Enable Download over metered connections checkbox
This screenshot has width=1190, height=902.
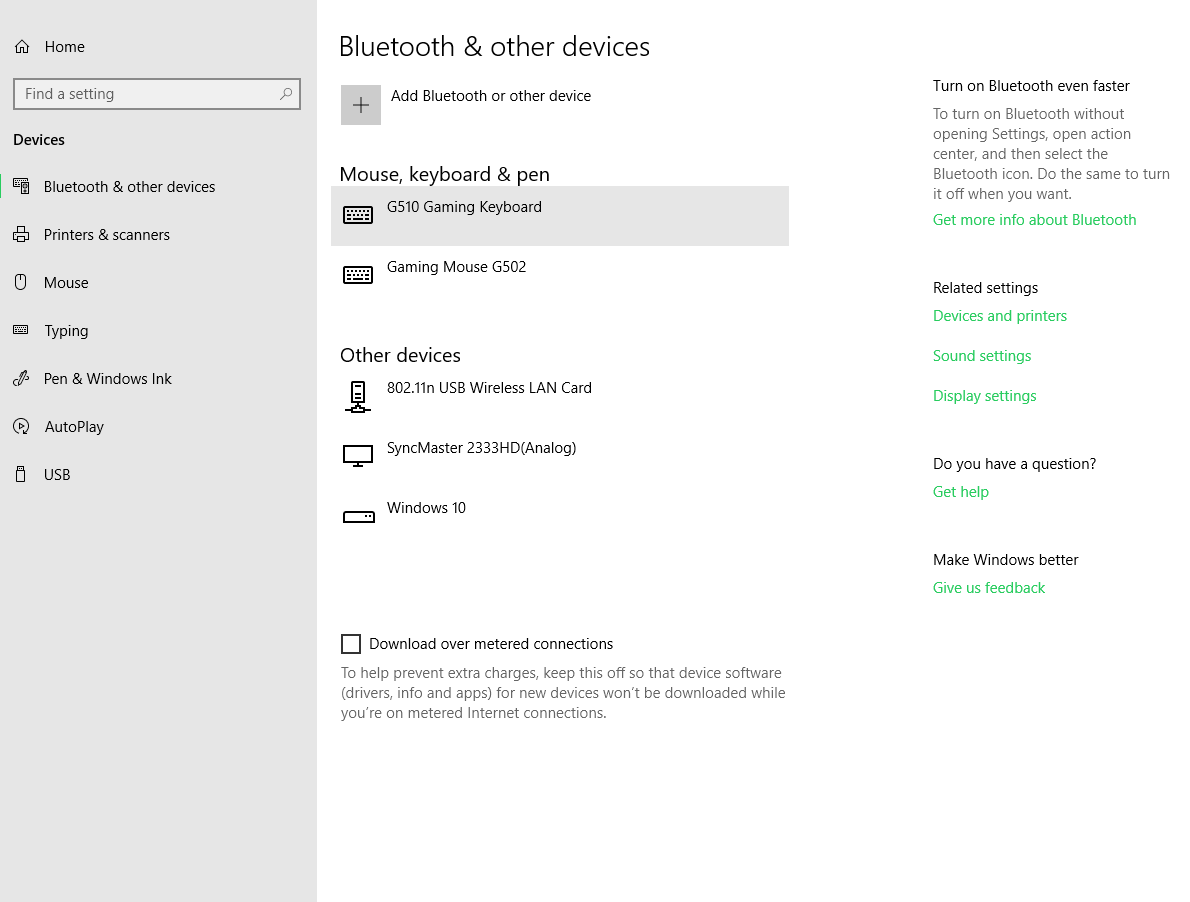point(351,644)
